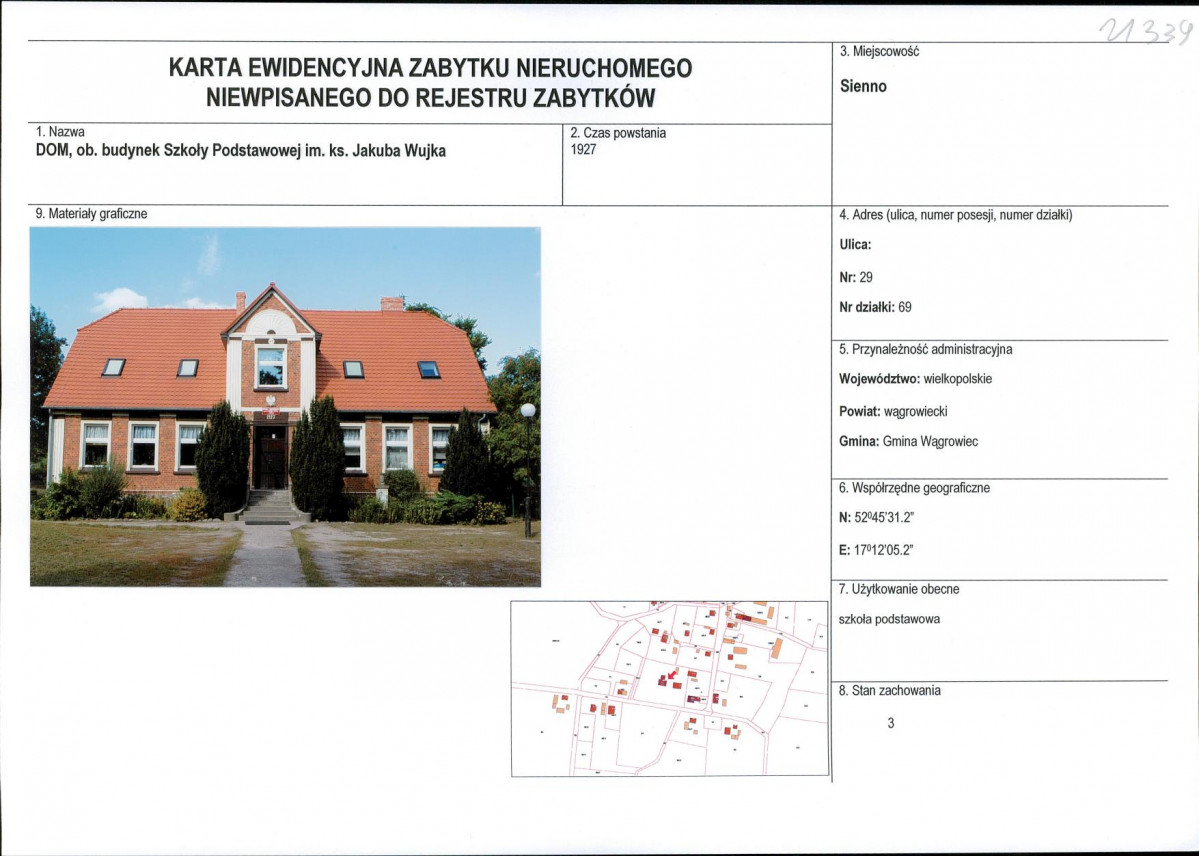Select the label "5. Przynależność administracyjna"
This screenshot has height=856, width=1199.
point(925,350)
